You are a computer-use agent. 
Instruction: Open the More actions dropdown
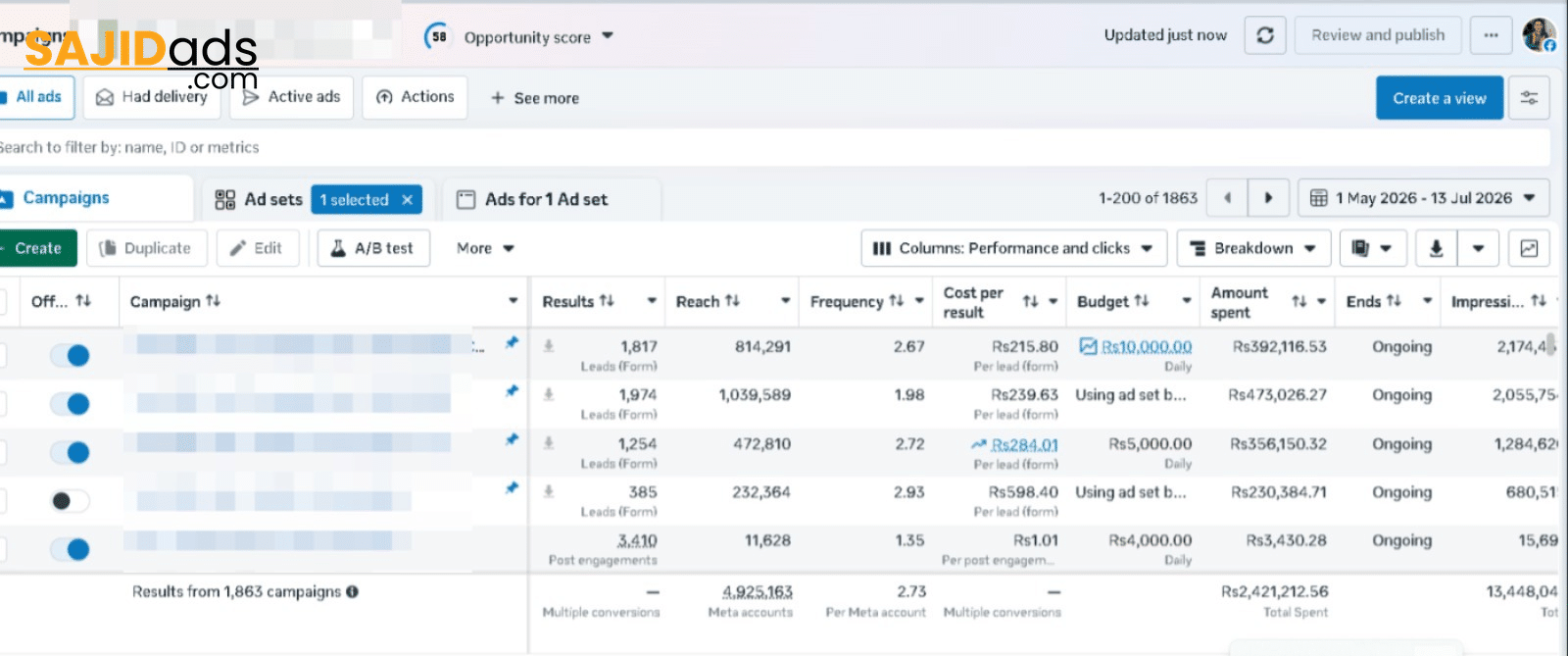click(x=485, y=248)
